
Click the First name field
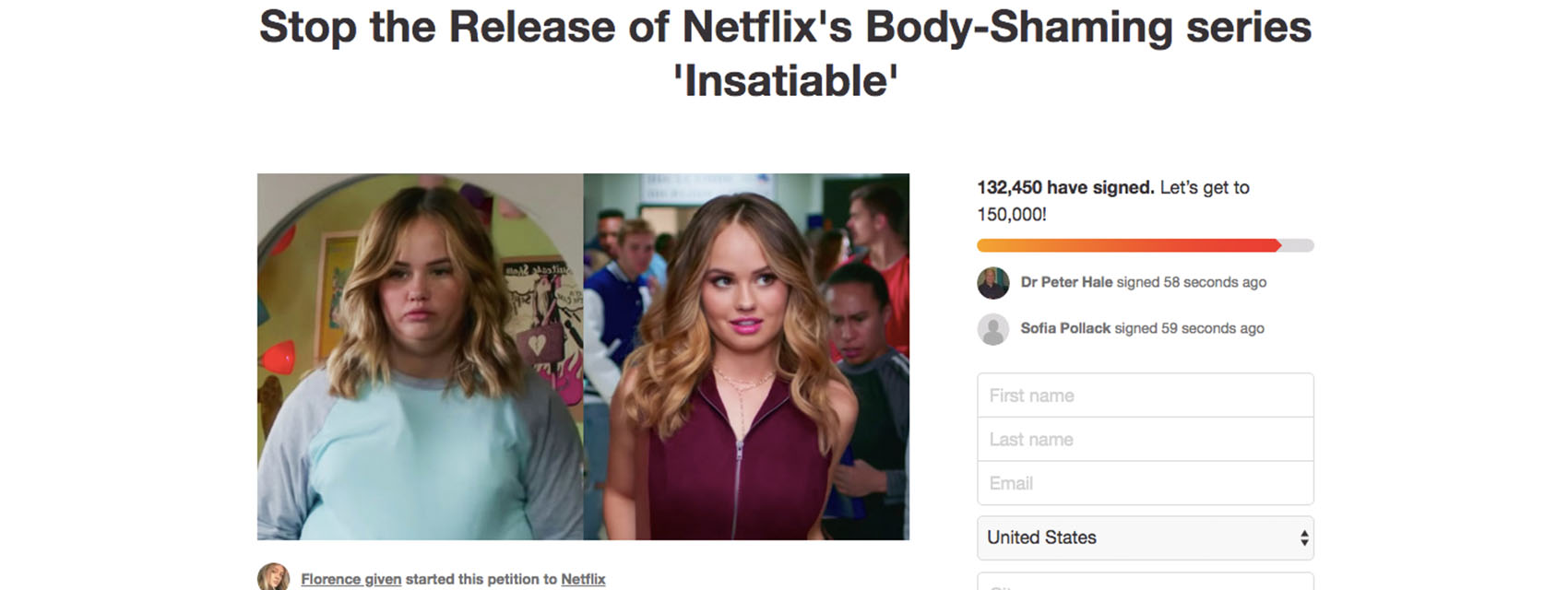pos(1146,395)
